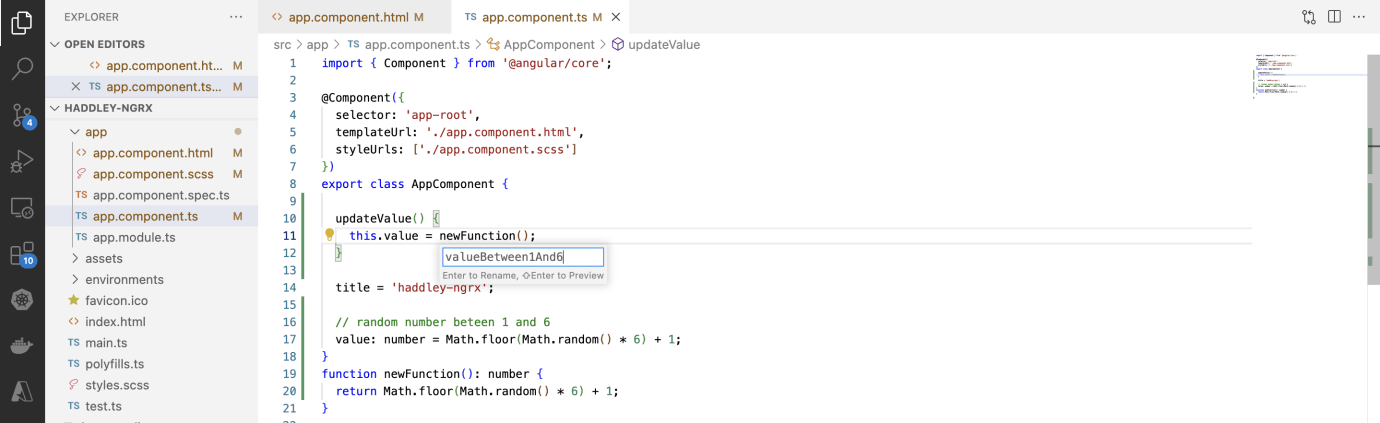This screenshot has height=423, width=1380.
Task: Expand the environments folder
Action: click(x=75, y=280)
